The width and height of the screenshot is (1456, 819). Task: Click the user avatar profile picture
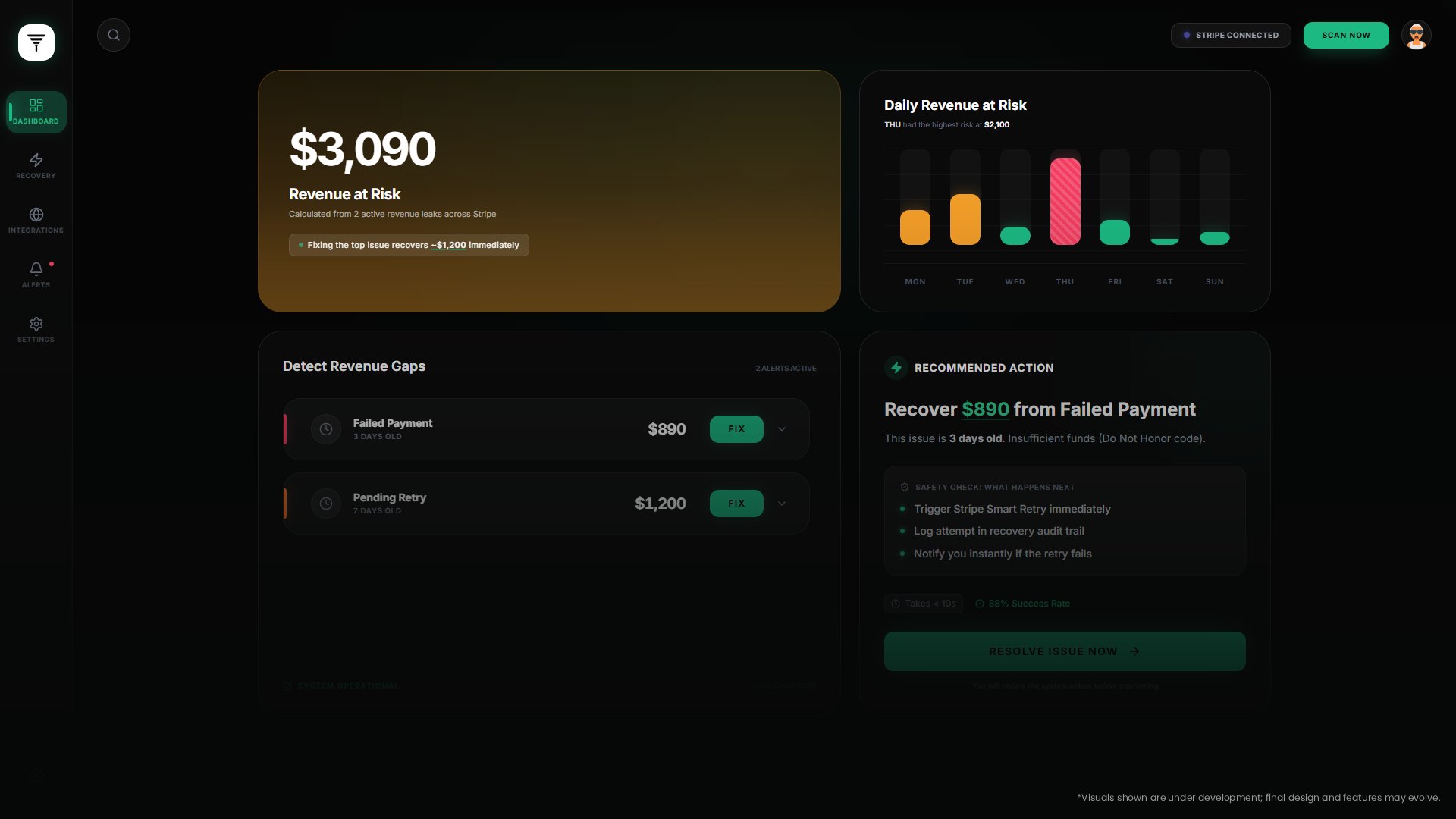1416,35
